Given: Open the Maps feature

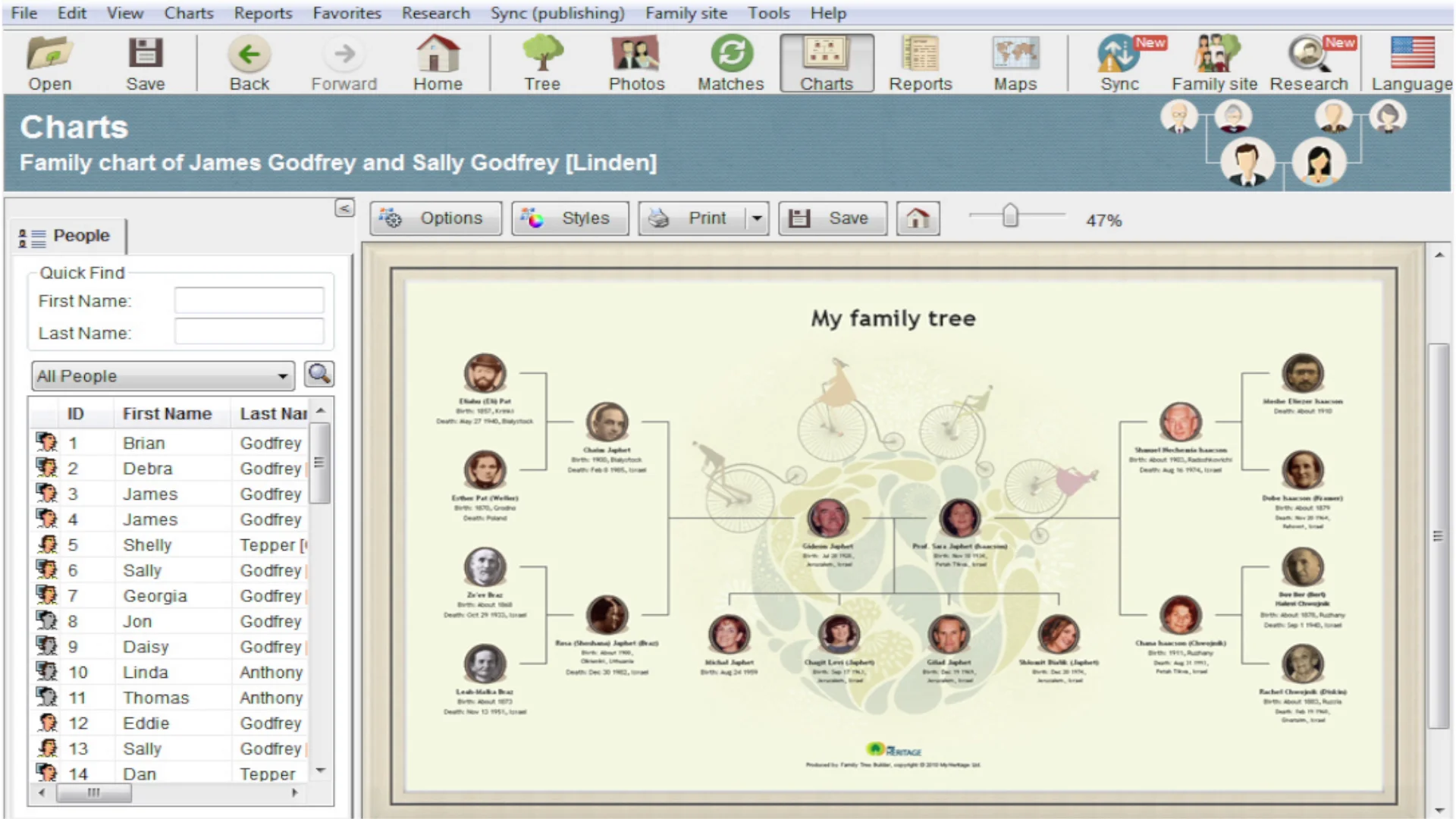Looking at the screenshot, I should click(1015, 63).
